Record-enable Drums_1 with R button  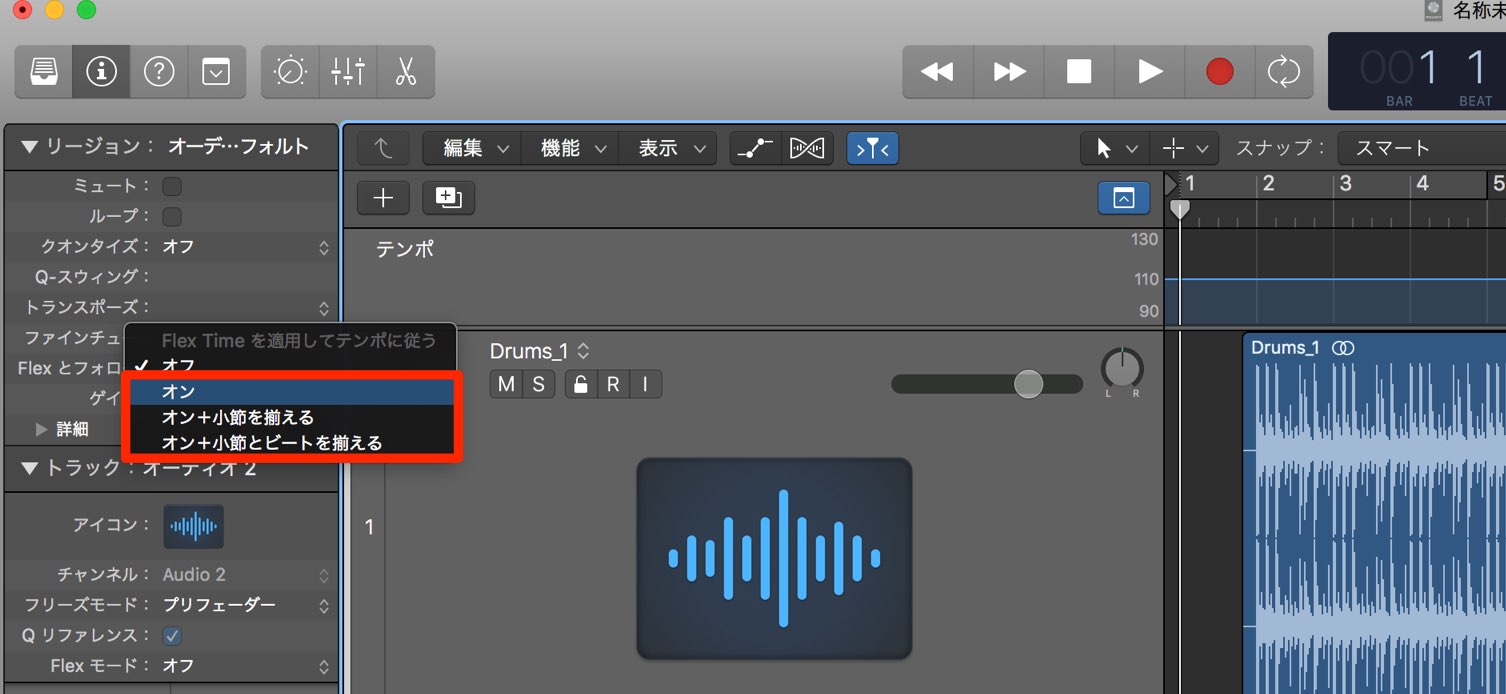[x=613, y=384]
